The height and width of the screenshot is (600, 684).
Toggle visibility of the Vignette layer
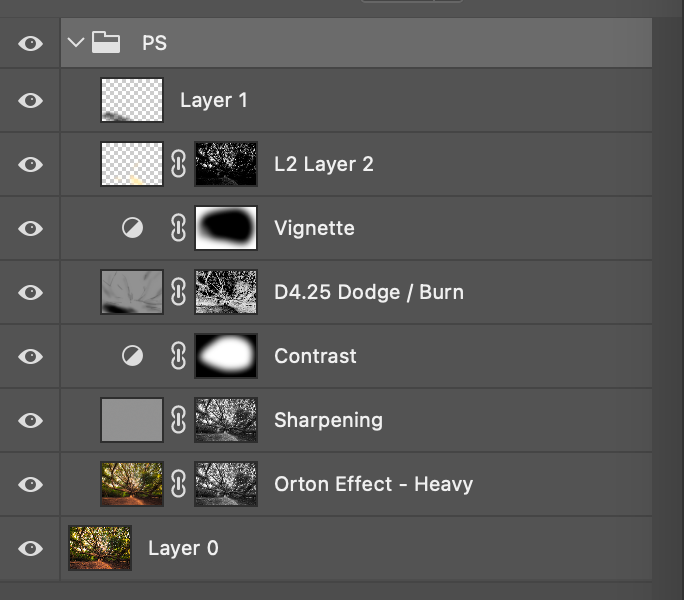coord(31,228)
